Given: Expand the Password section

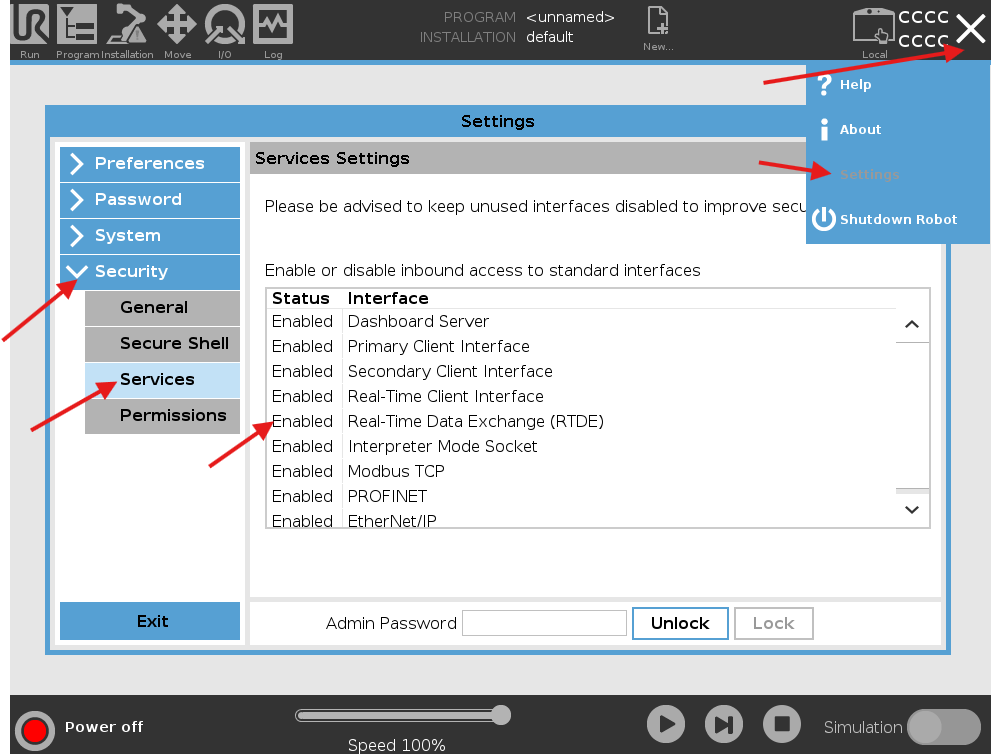Looking at the screenshot, I should pyautogui.click(x=150, y=200).
